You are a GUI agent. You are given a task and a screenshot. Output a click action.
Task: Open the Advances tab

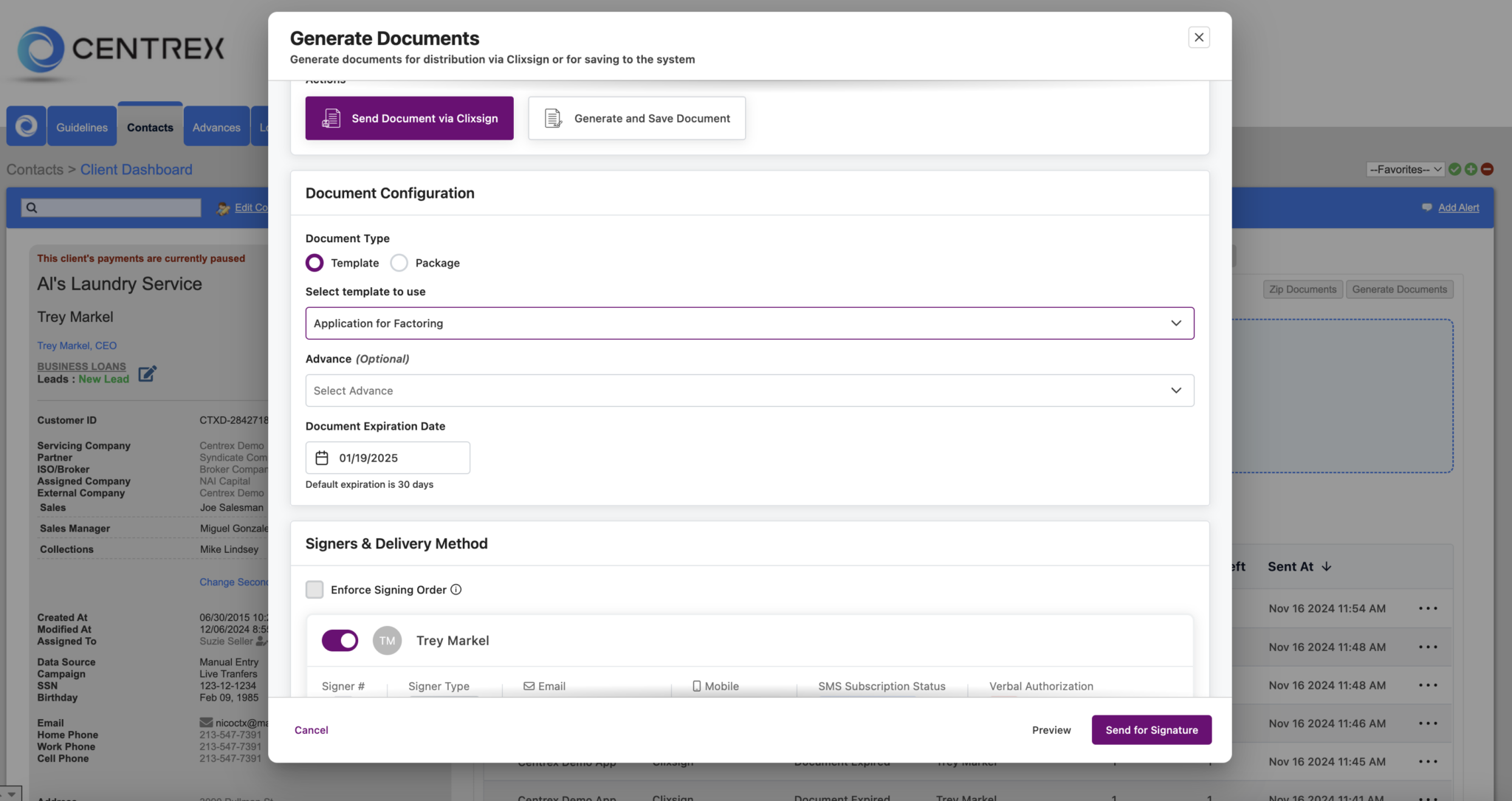click(216, 127)
